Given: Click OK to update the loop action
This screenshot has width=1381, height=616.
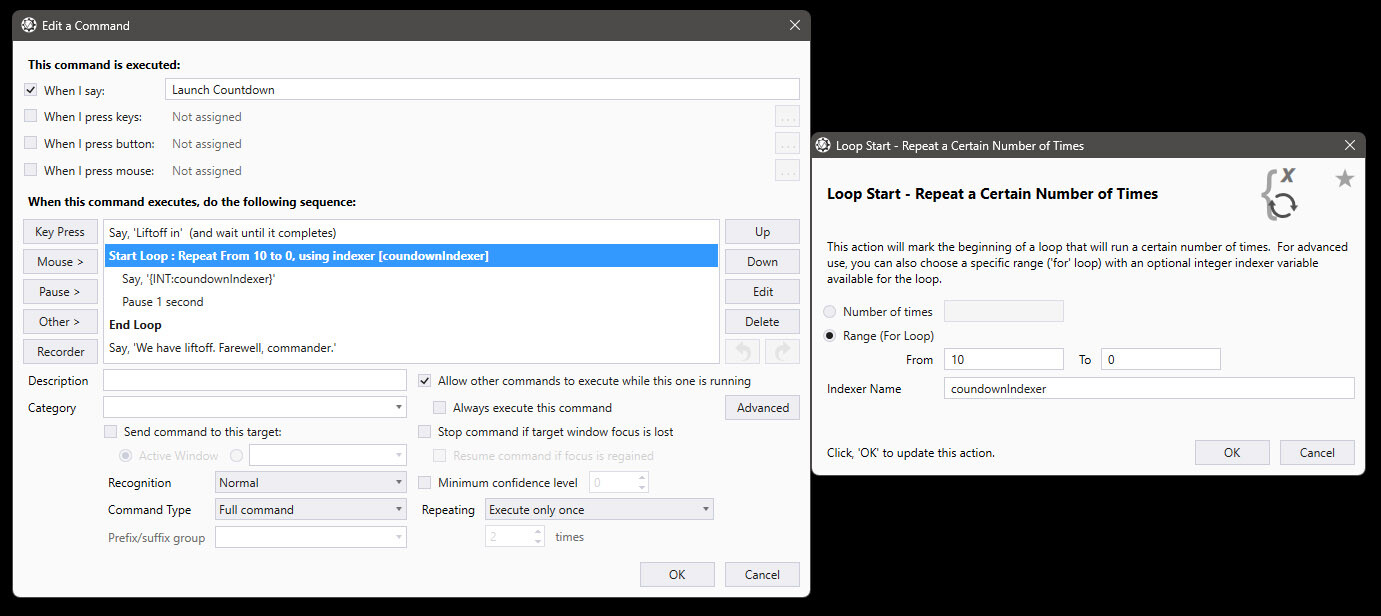Looking at the screenshot, I should [1232, 452].
